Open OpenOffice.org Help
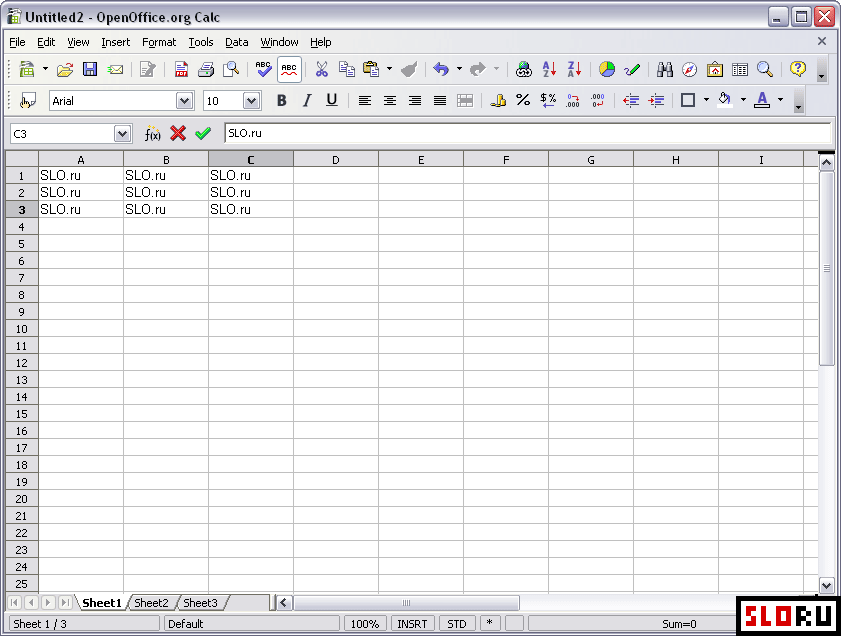The width and height of the screenshot is (841, 636). point(798,69)
